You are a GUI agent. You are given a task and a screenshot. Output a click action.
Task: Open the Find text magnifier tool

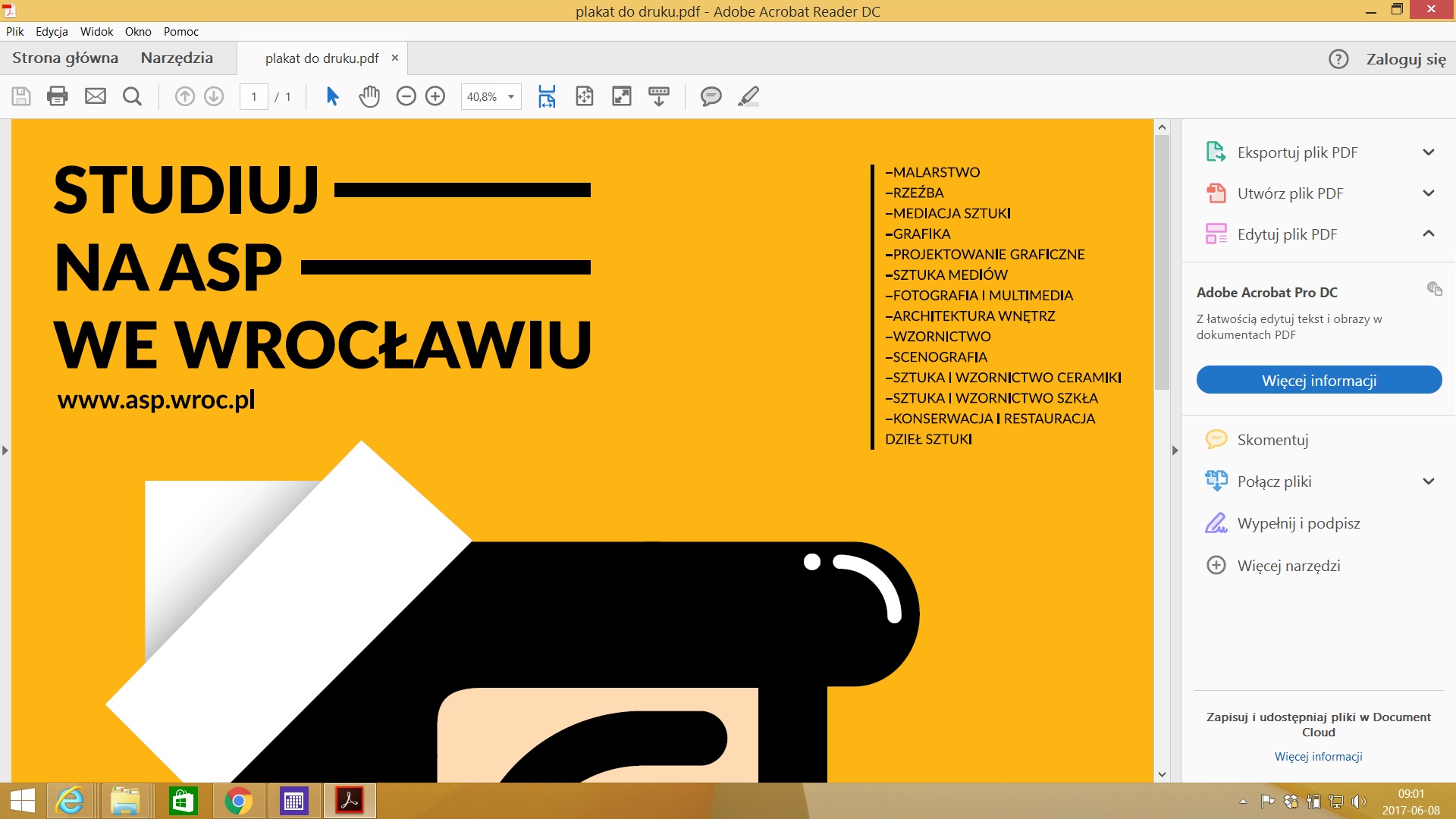point(132,96)
